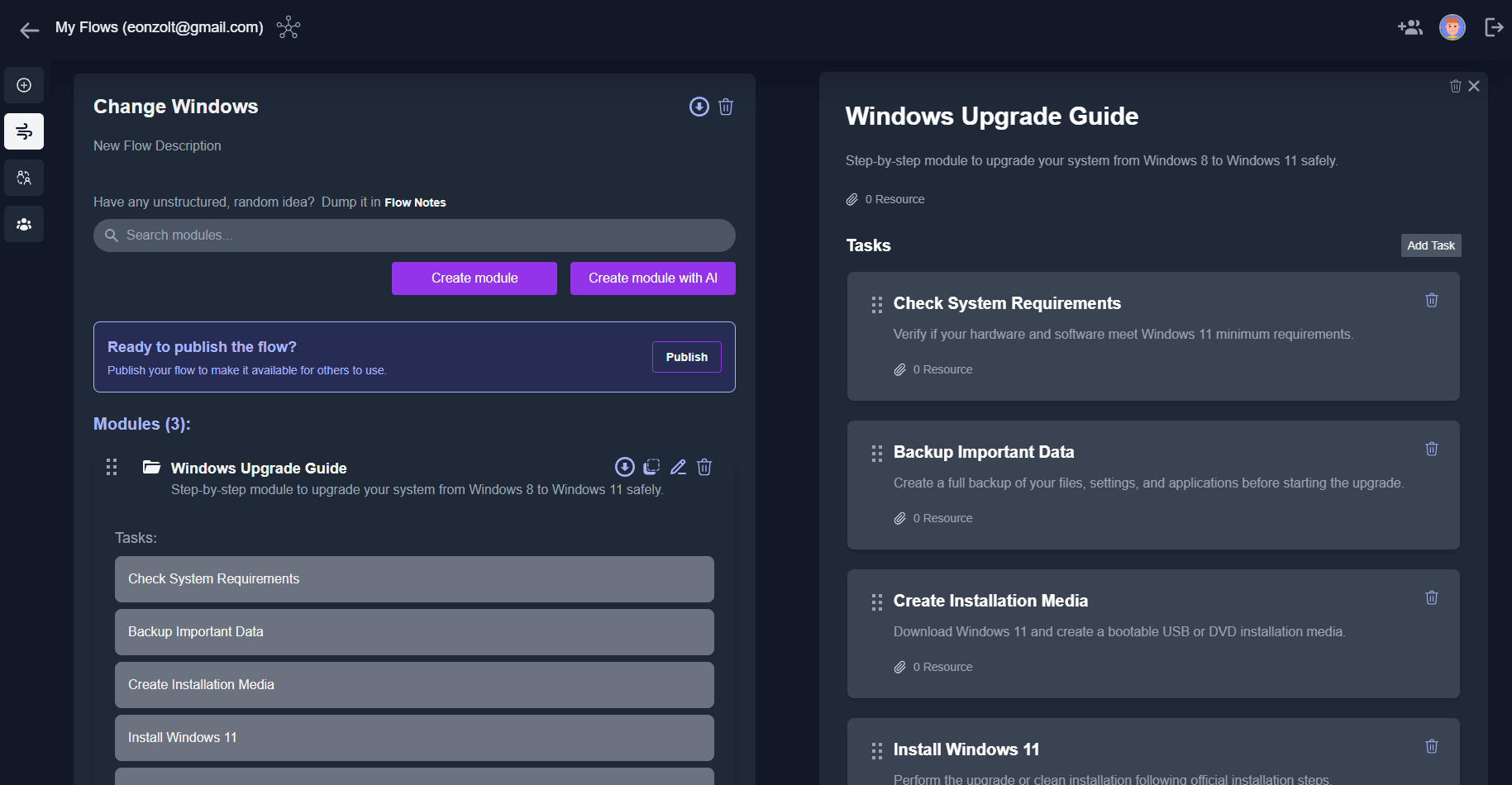Screen dimensions: 1512x785
Task: Click the back arrow next to My Flows
Action: (29, 31)
